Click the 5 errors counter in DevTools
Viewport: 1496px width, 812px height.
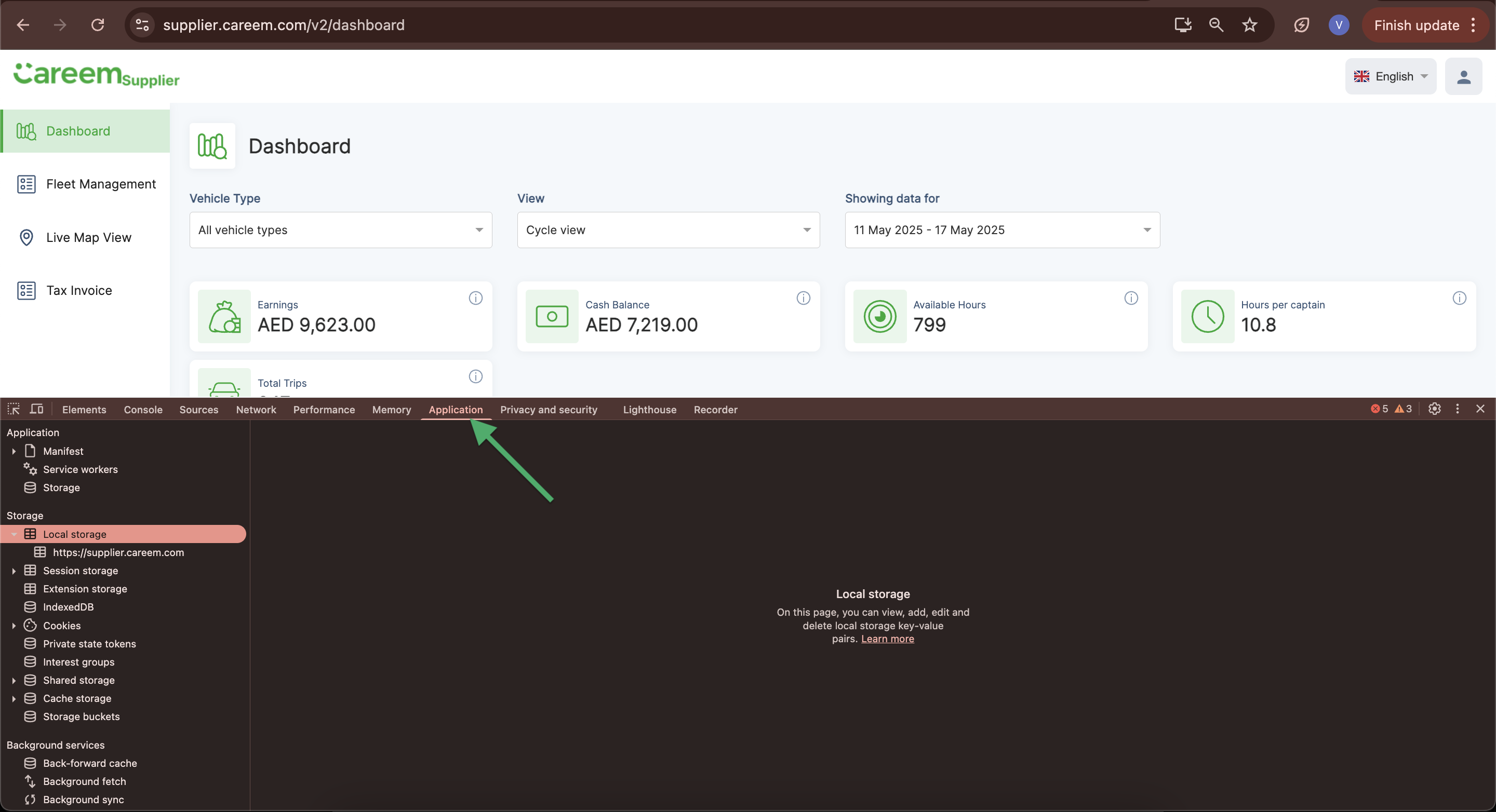pos(1379,409)
